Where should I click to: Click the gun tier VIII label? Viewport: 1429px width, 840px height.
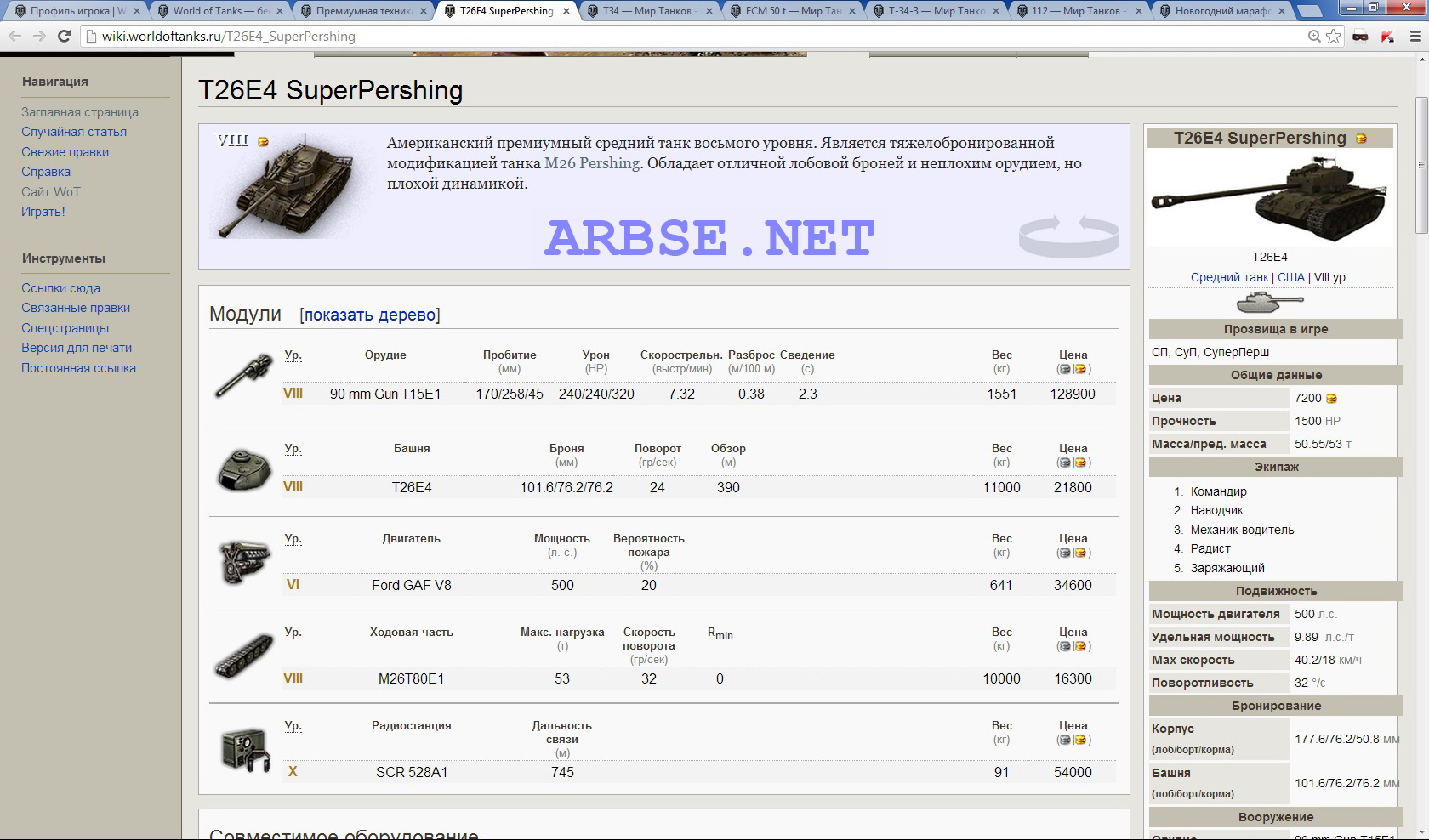click(293, 394)
